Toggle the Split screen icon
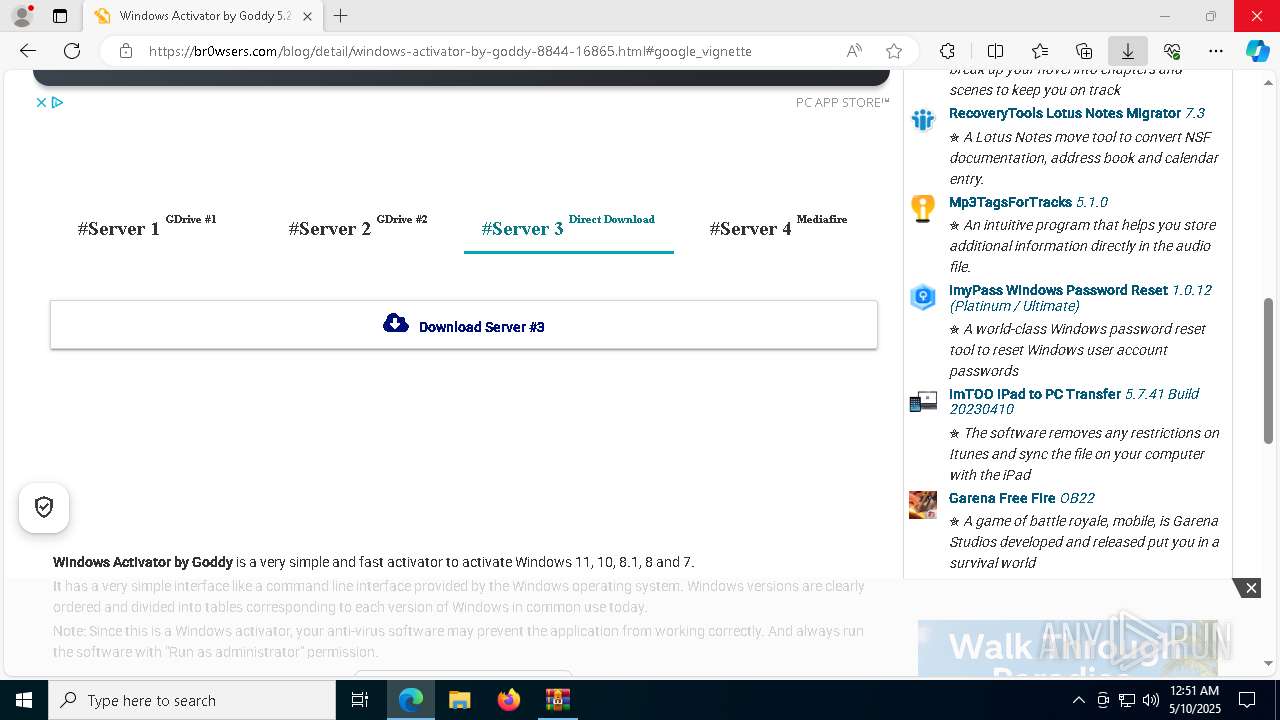Screen dimensions: 1280x720 tap(995, 51)
